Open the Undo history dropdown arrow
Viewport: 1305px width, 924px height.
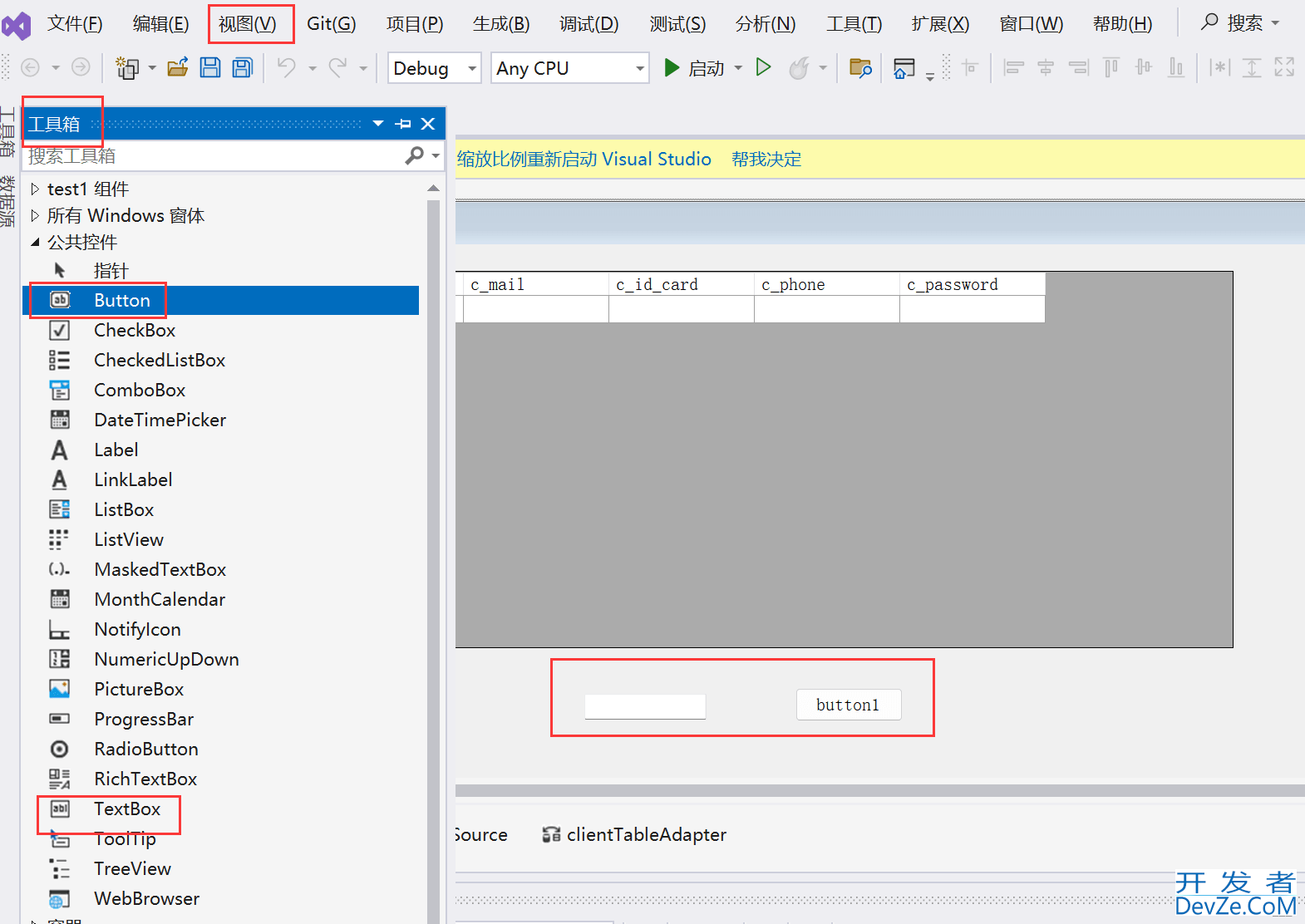tap(313, 68)
